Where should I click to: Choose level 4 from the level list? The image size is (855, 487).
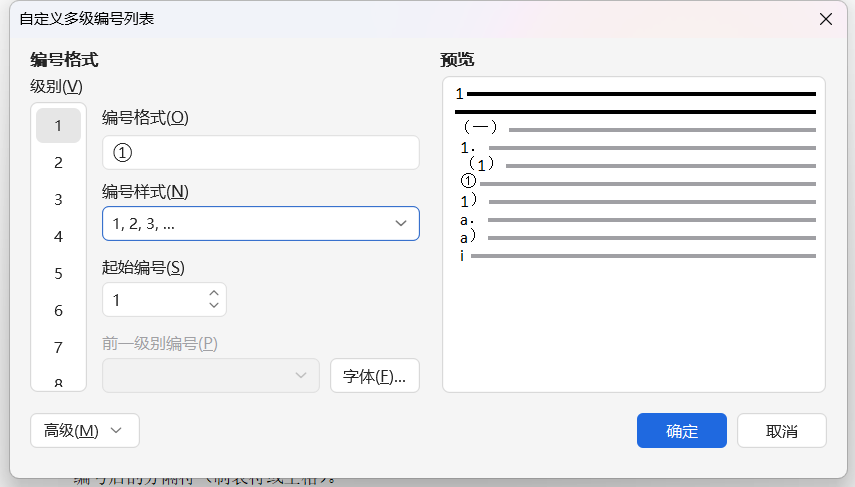click(58, 237)
